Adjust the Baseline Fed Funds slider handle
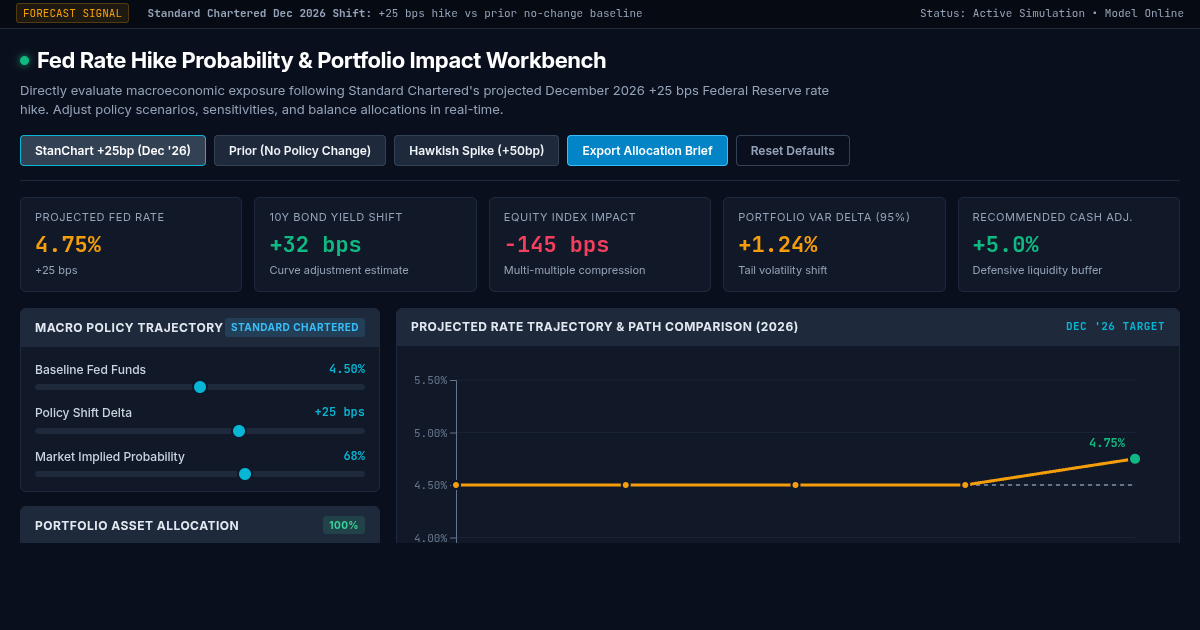1200x630 pixels. pos(200,387)
